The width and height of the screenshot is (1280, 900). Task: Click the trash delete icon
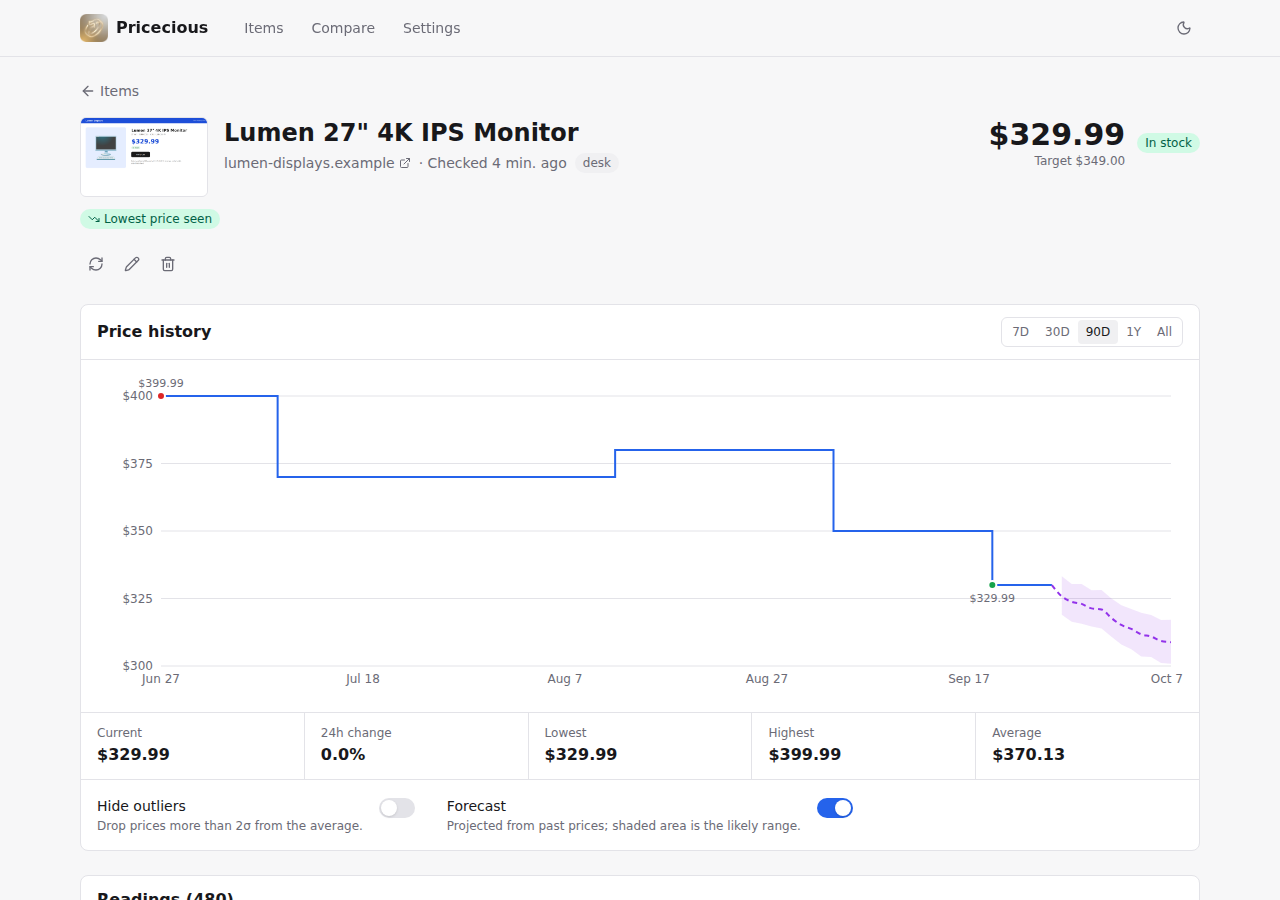coord(168,264)
